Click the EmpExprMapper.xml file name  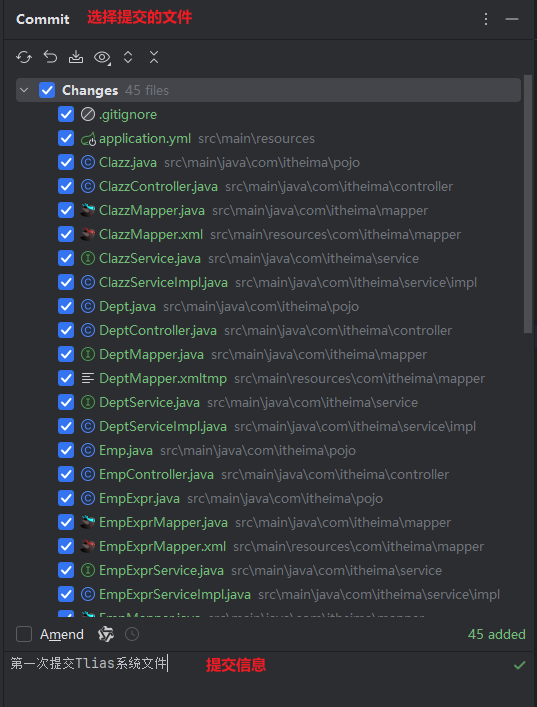(x=162, y=546)
